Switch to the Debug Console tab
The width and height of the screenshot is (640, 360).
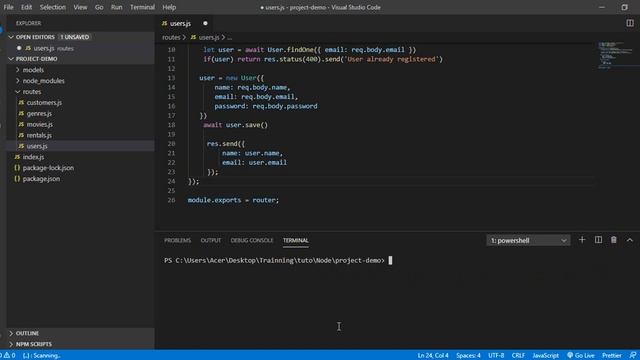pyautogui.click(x=252, y=240)
